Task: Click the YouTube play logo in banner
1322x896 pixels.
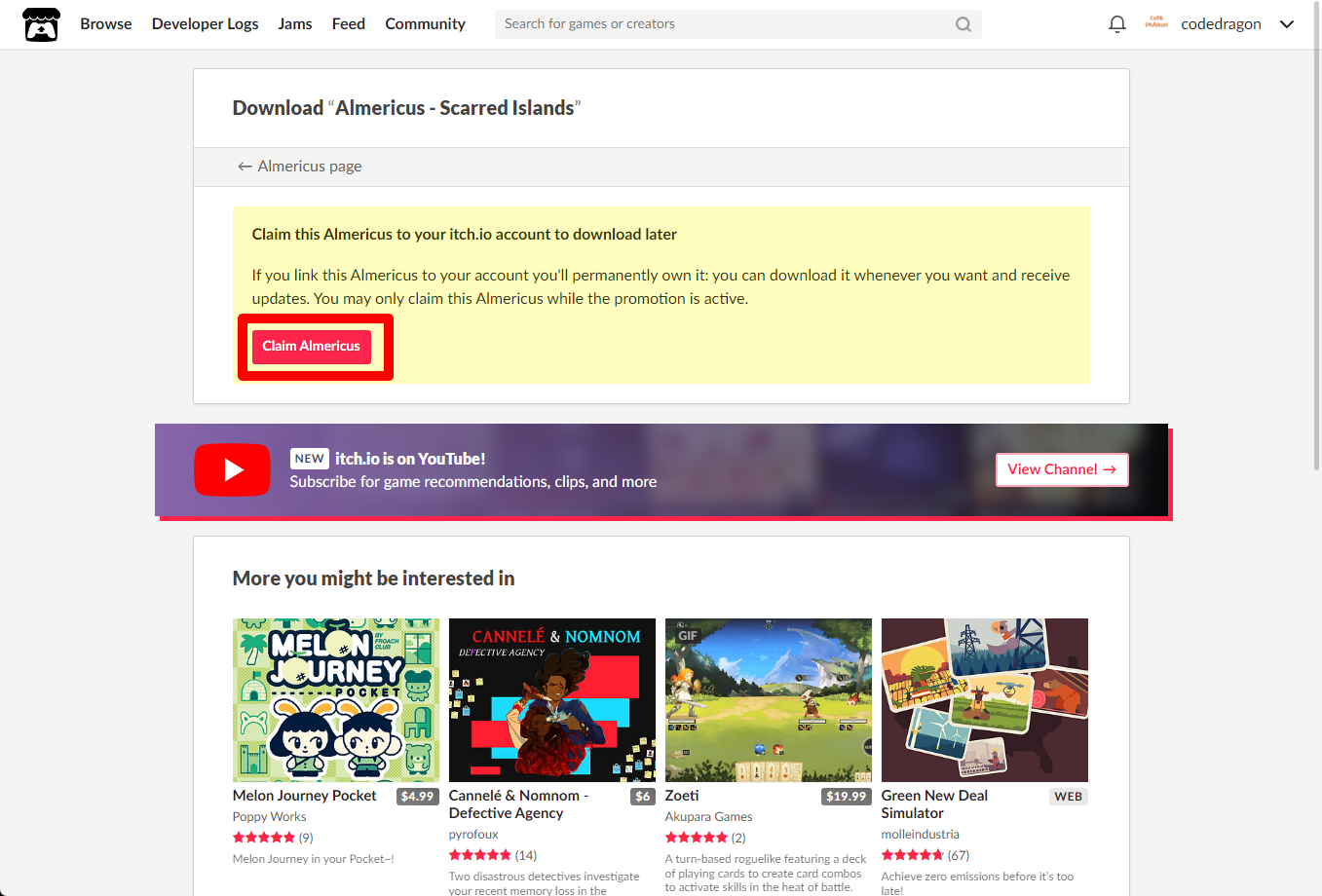Action: click(232, 469)
